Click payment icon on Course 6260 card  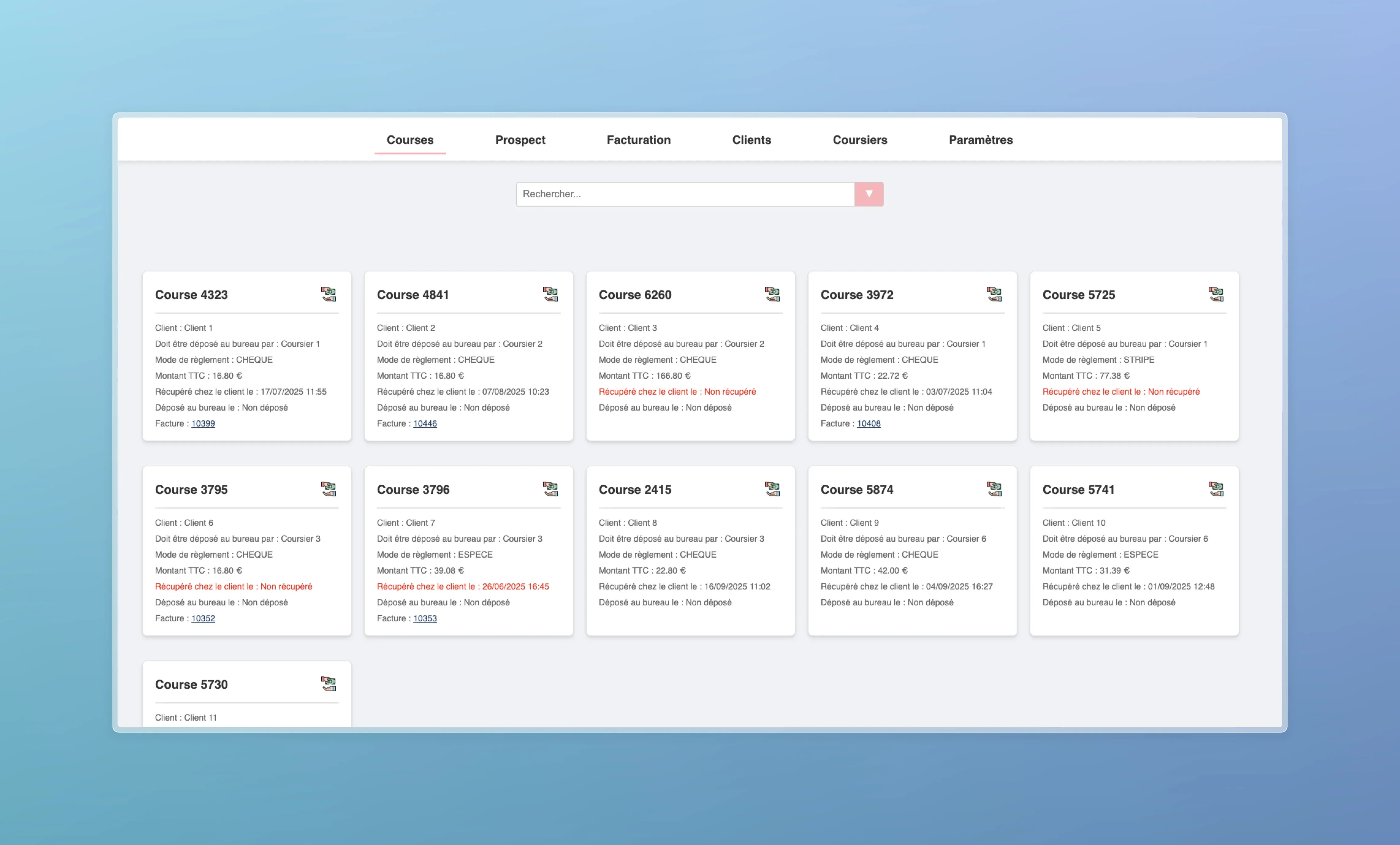(x=772, y=294)
